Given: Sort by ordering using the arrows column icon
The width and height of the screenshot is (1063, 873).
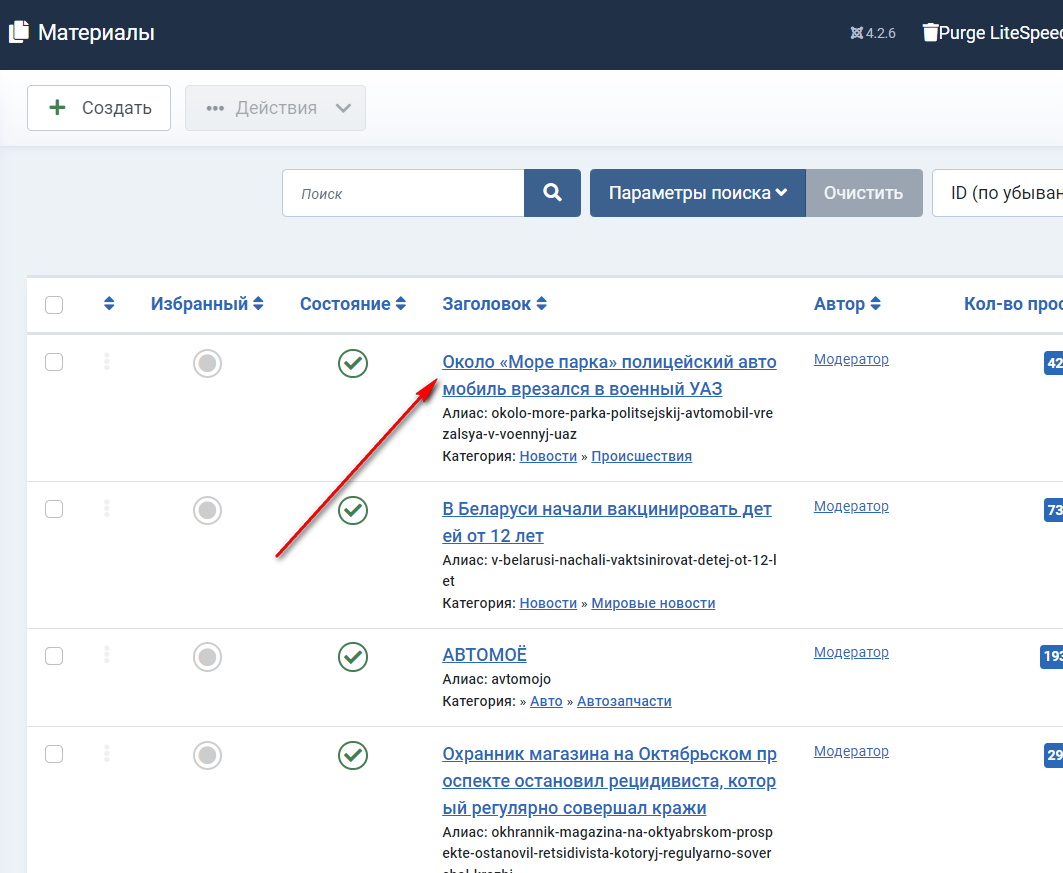Looking at the screenshot, I should (x=109, y=304).
